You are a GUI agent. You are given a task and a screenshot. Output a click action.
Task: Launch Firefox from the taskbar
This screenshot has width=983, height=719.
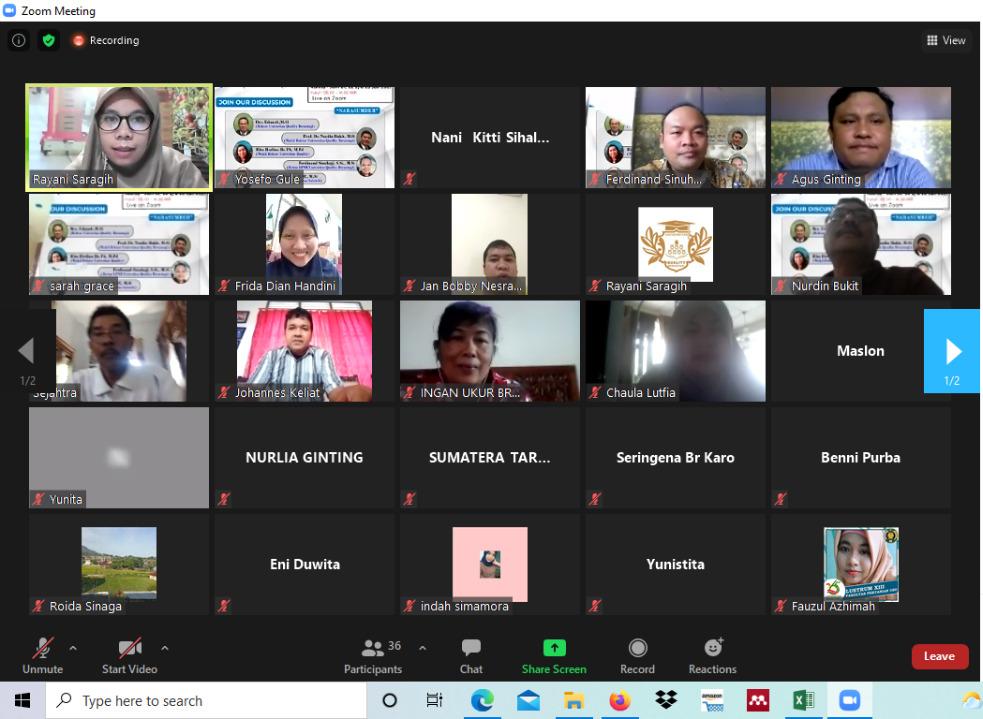620,701
